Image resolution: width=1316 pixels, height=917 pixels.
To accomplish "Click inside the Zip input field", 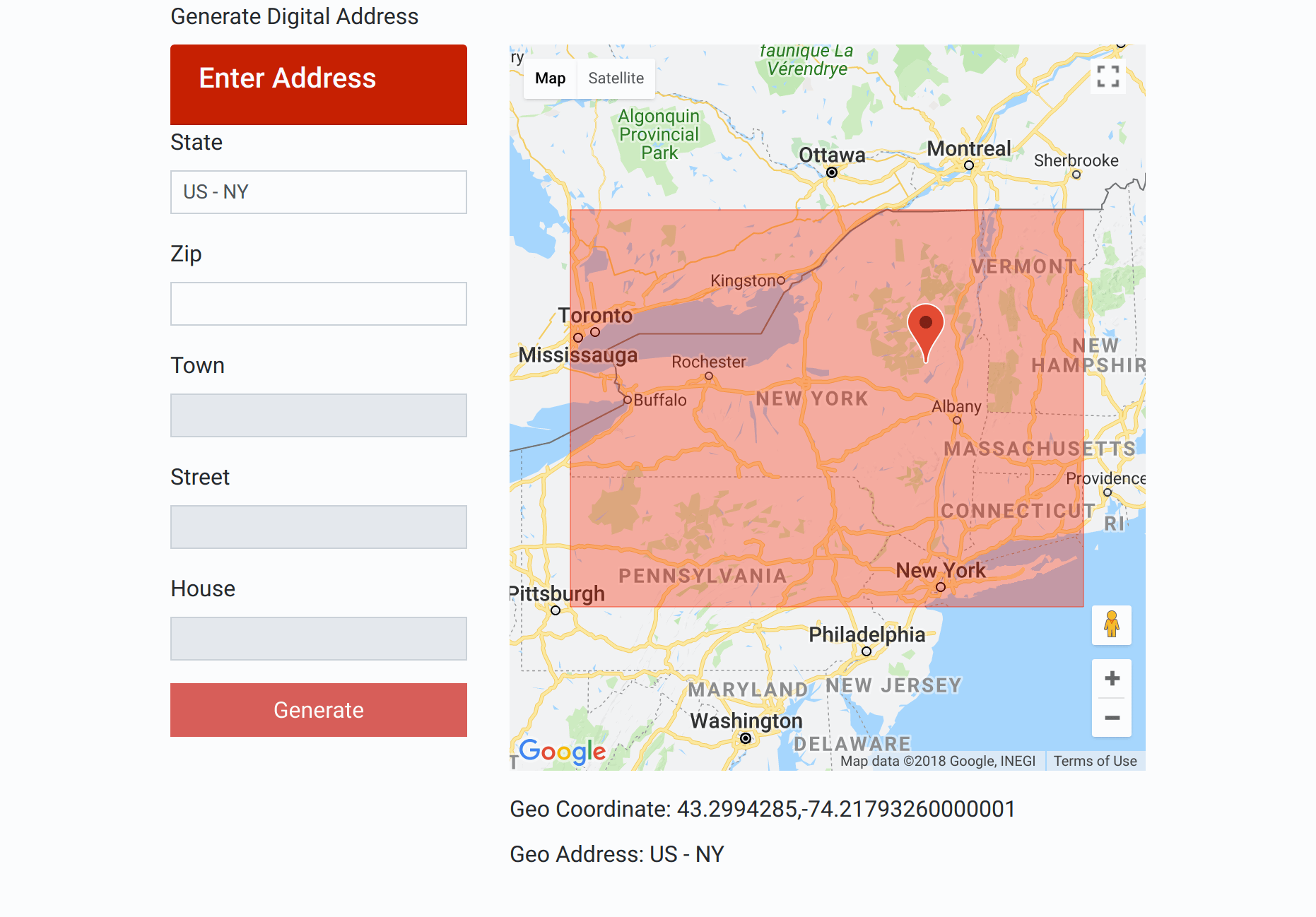I will [x=318, y=303].
